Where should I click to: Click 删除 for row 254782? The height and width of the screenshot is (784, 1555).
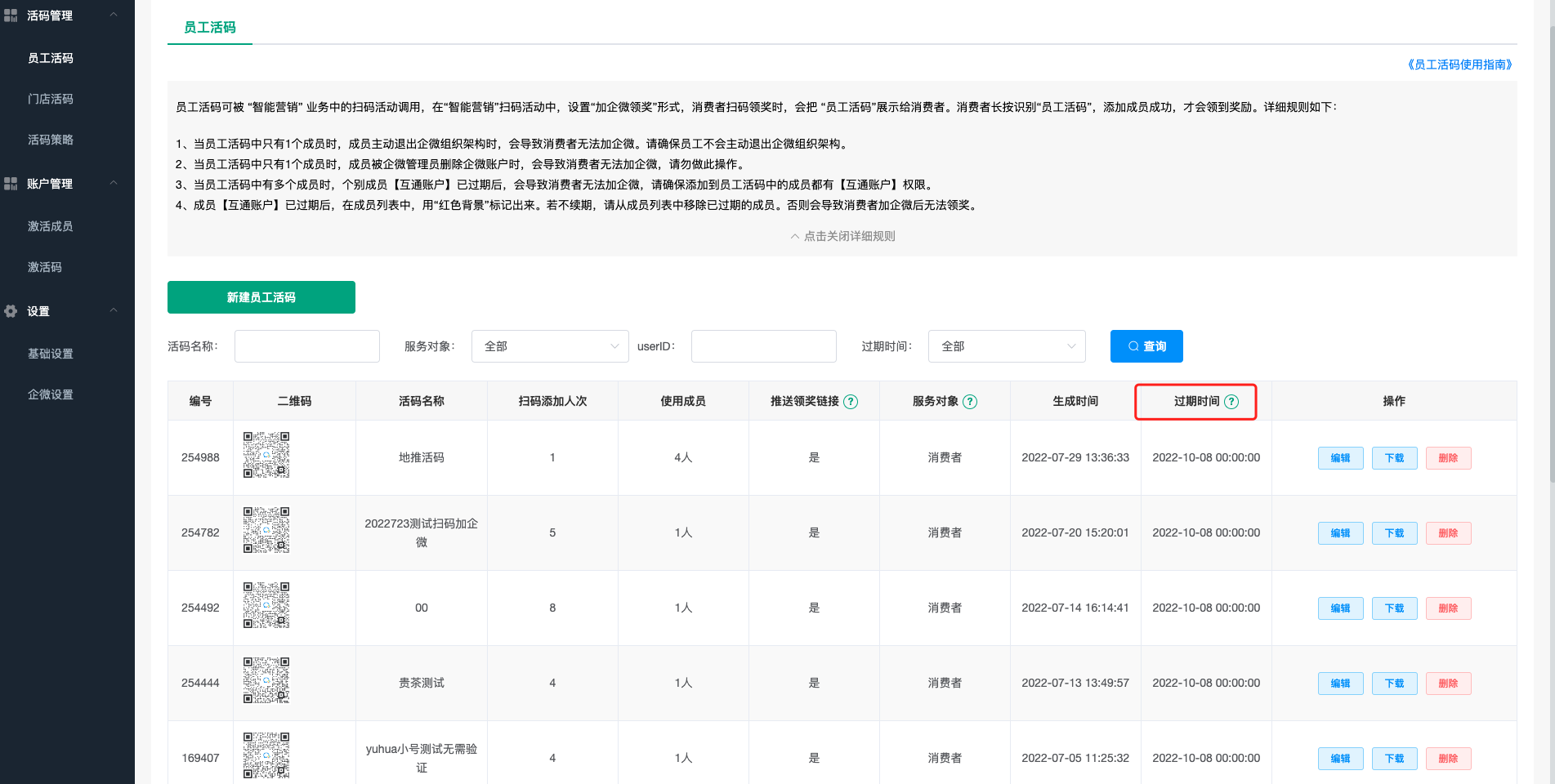pyautogui.click(x=1449, y=533)
